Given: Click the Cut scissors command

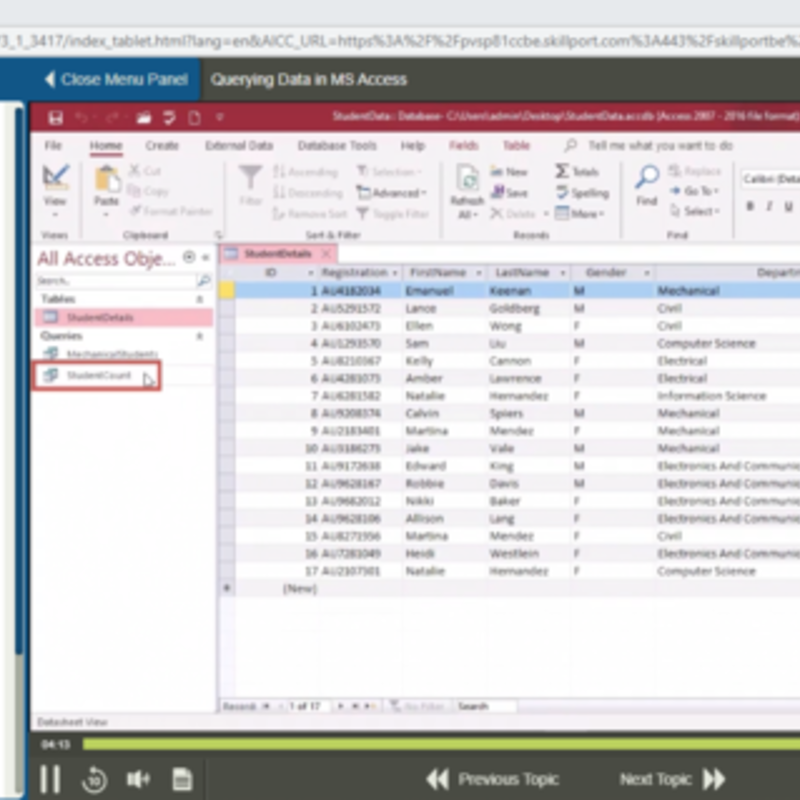Looking at the screenshot, I should (144, 170).
